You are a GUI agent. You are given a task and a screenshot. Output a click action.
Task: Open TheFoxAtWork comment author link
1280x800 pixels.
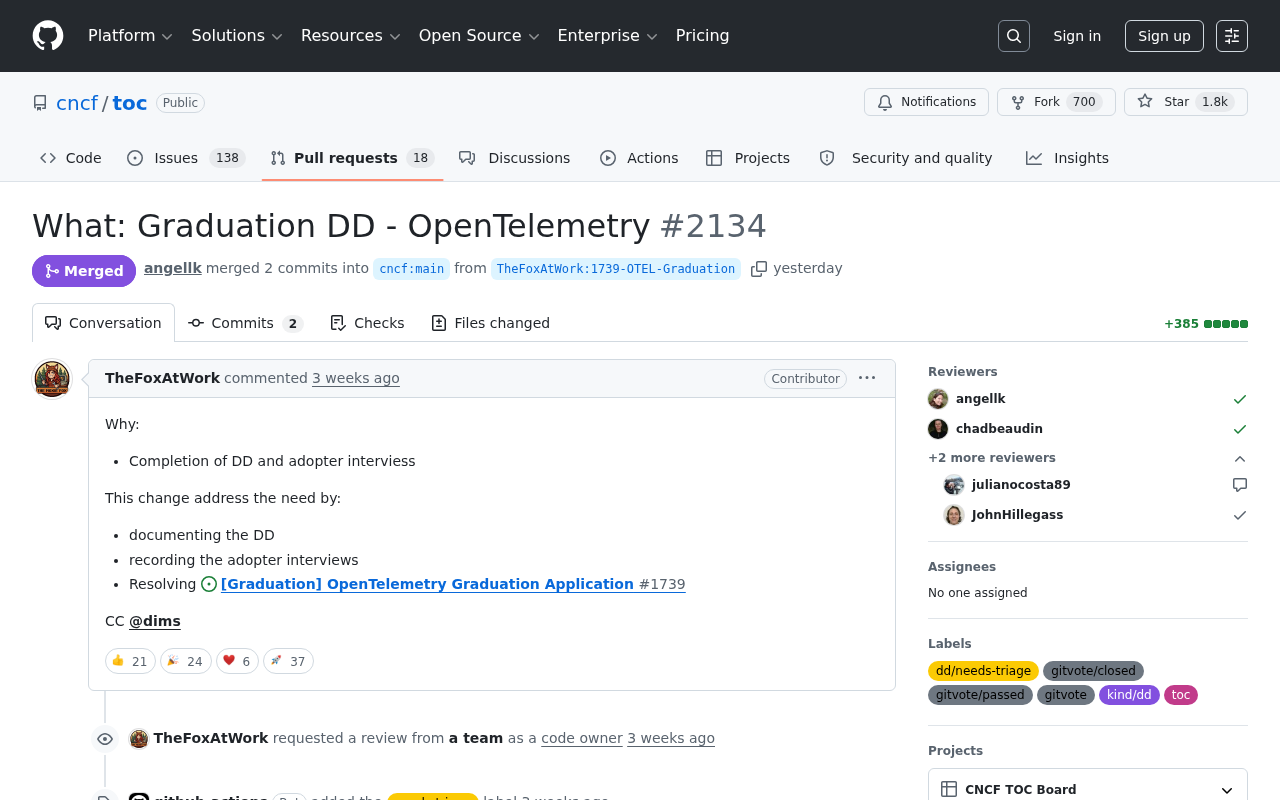162,378
